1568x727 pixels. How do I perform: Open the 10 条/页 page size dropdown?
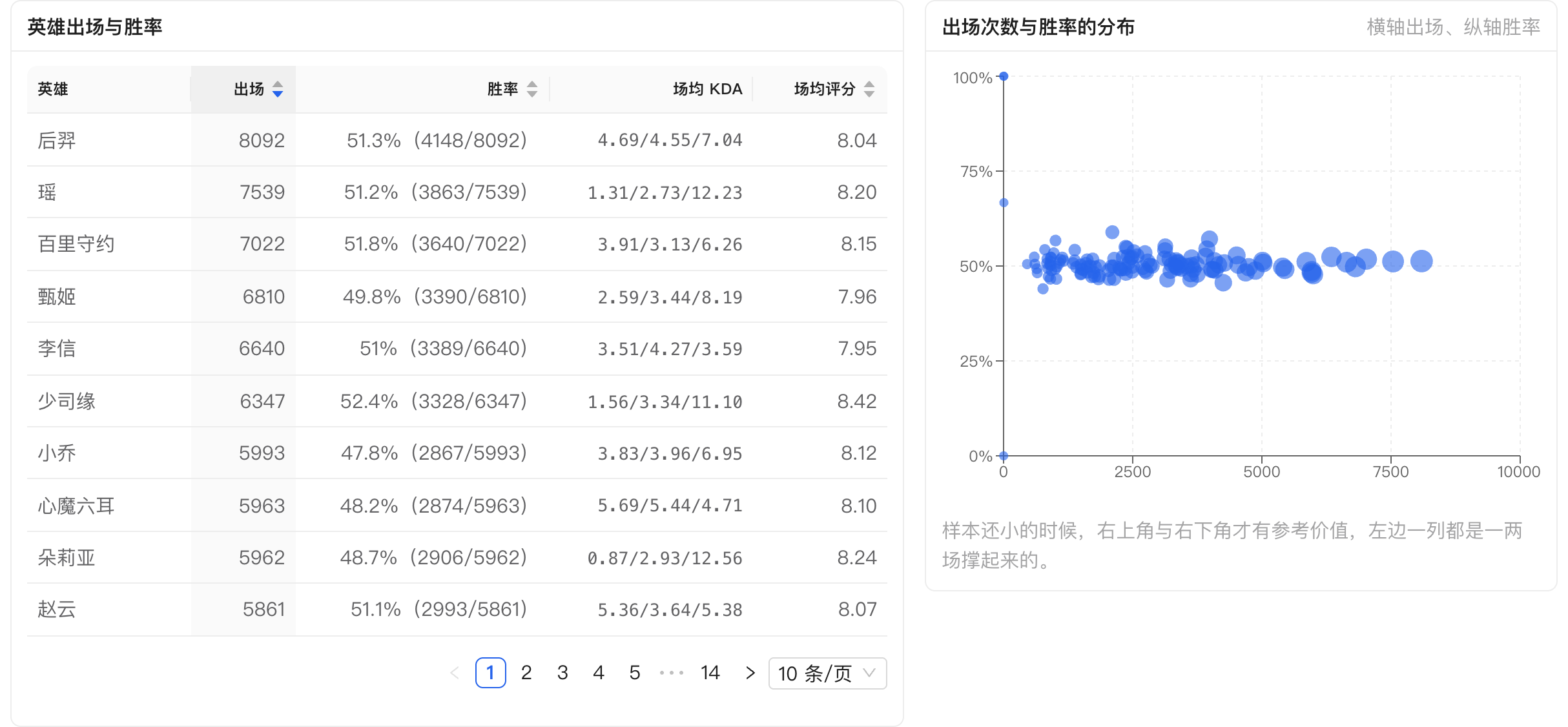(827, 673)
